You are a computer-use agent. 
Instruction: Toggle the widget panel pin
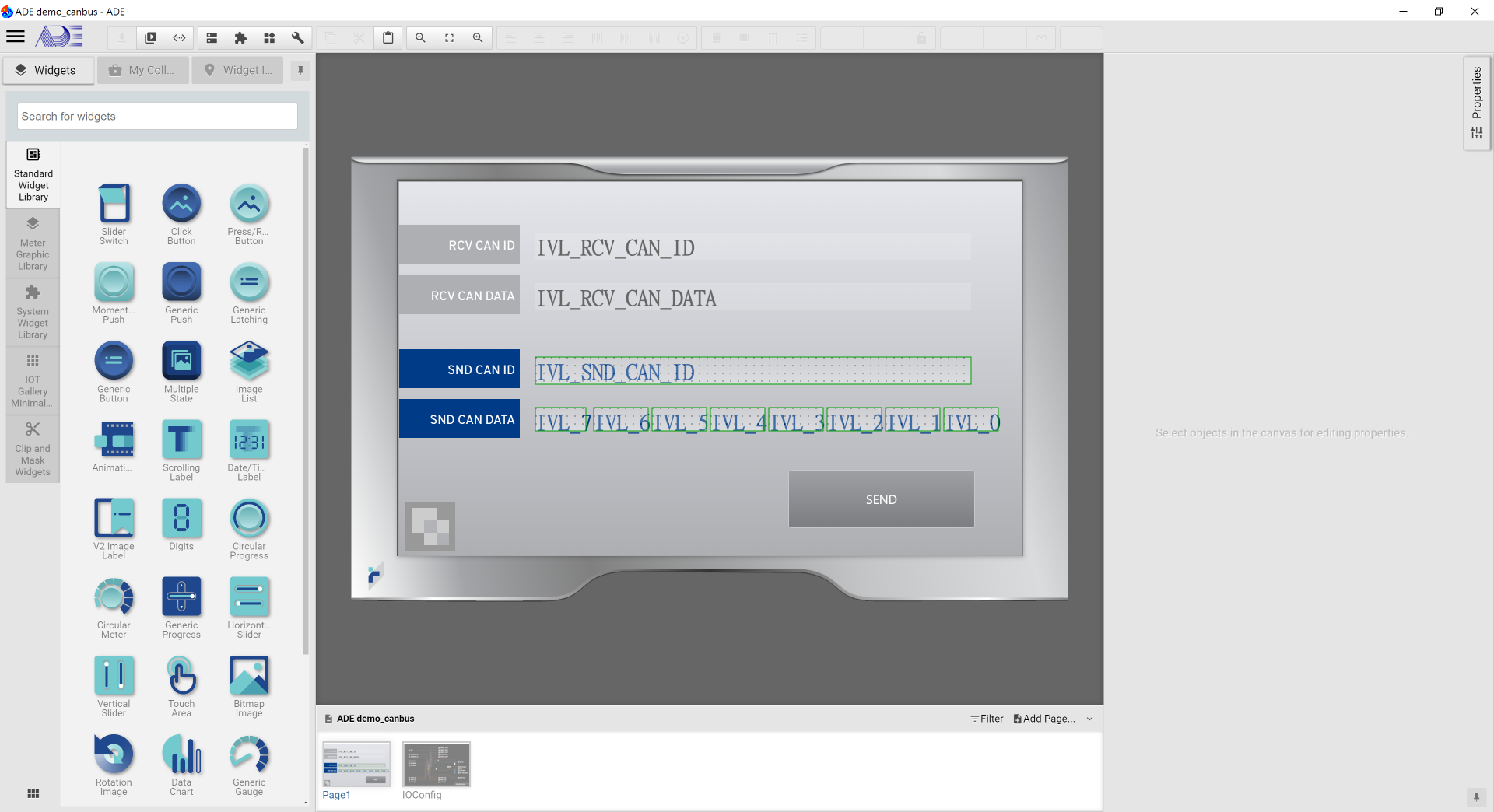(300, 70)
